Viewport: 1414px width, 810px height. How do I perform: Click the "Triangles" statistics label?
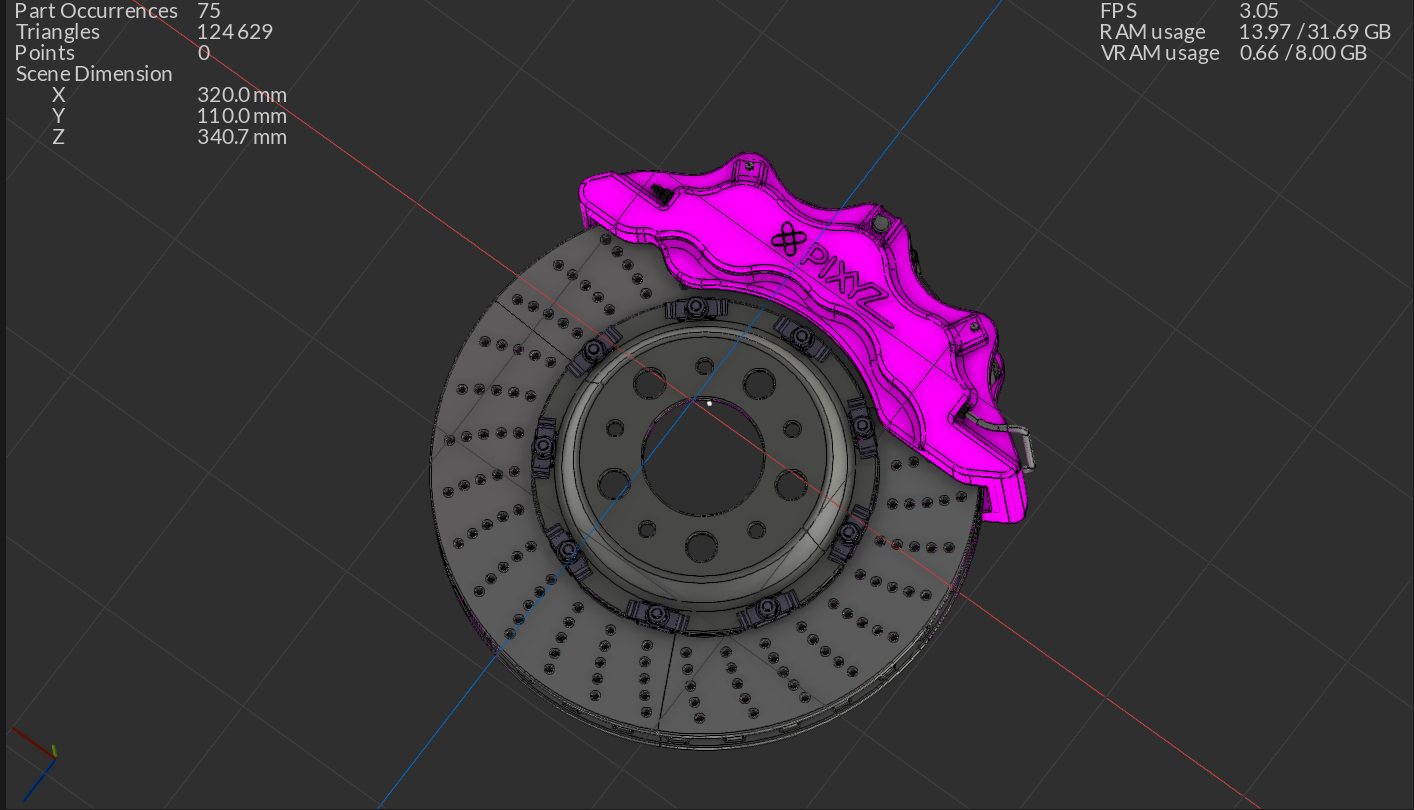pyautogui.click(x=58, y=32)
